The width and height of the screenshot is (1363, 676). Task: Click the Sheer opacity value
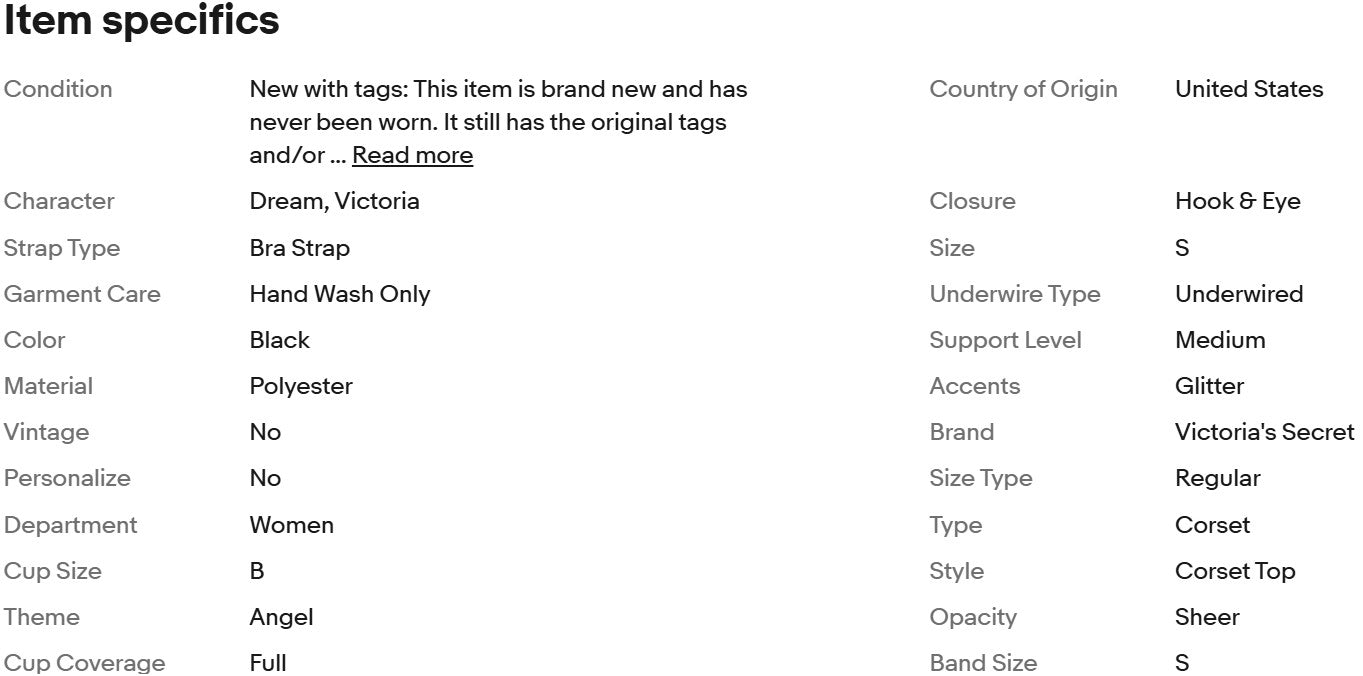(x=1207, y=617)
